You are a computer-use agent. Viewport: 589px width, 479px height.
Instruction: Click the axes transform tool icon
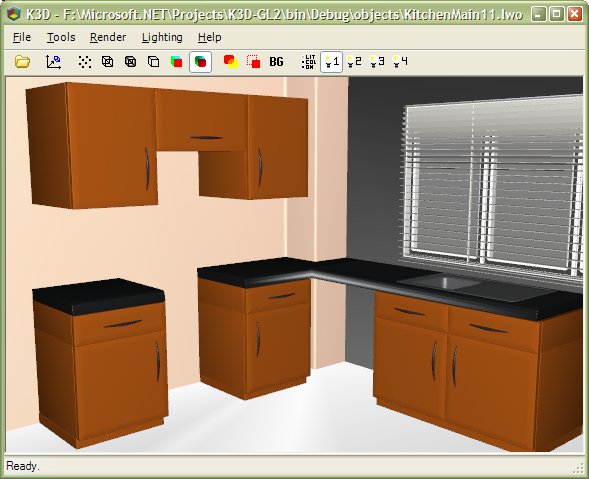pos(53,62)
